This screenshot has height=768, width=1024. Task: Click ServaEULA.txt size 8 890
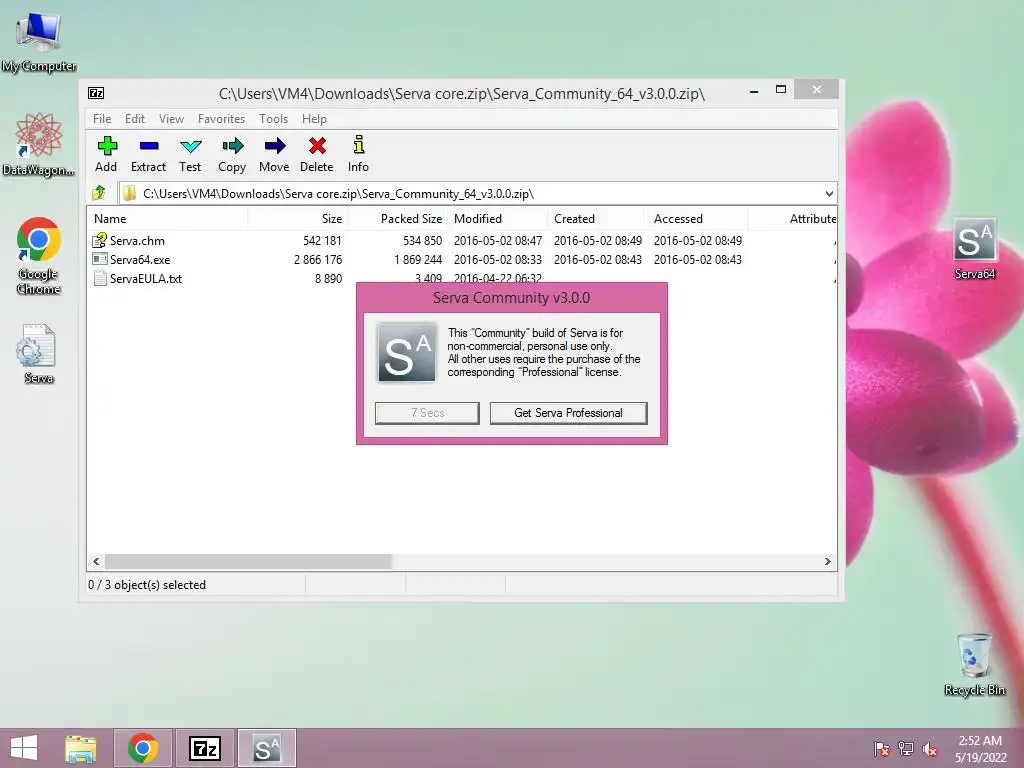click(328, 278)
